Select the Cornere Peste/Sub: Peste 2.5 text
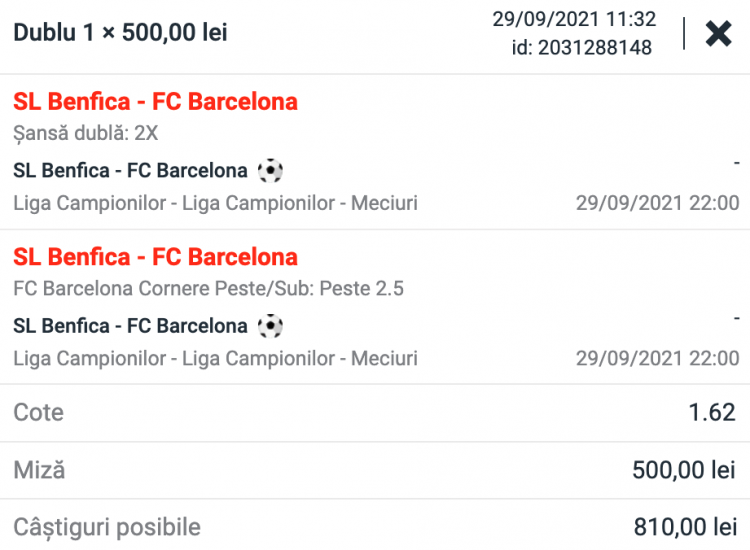The height and width of the screenshot is (550, 750). tap(209, 288)
